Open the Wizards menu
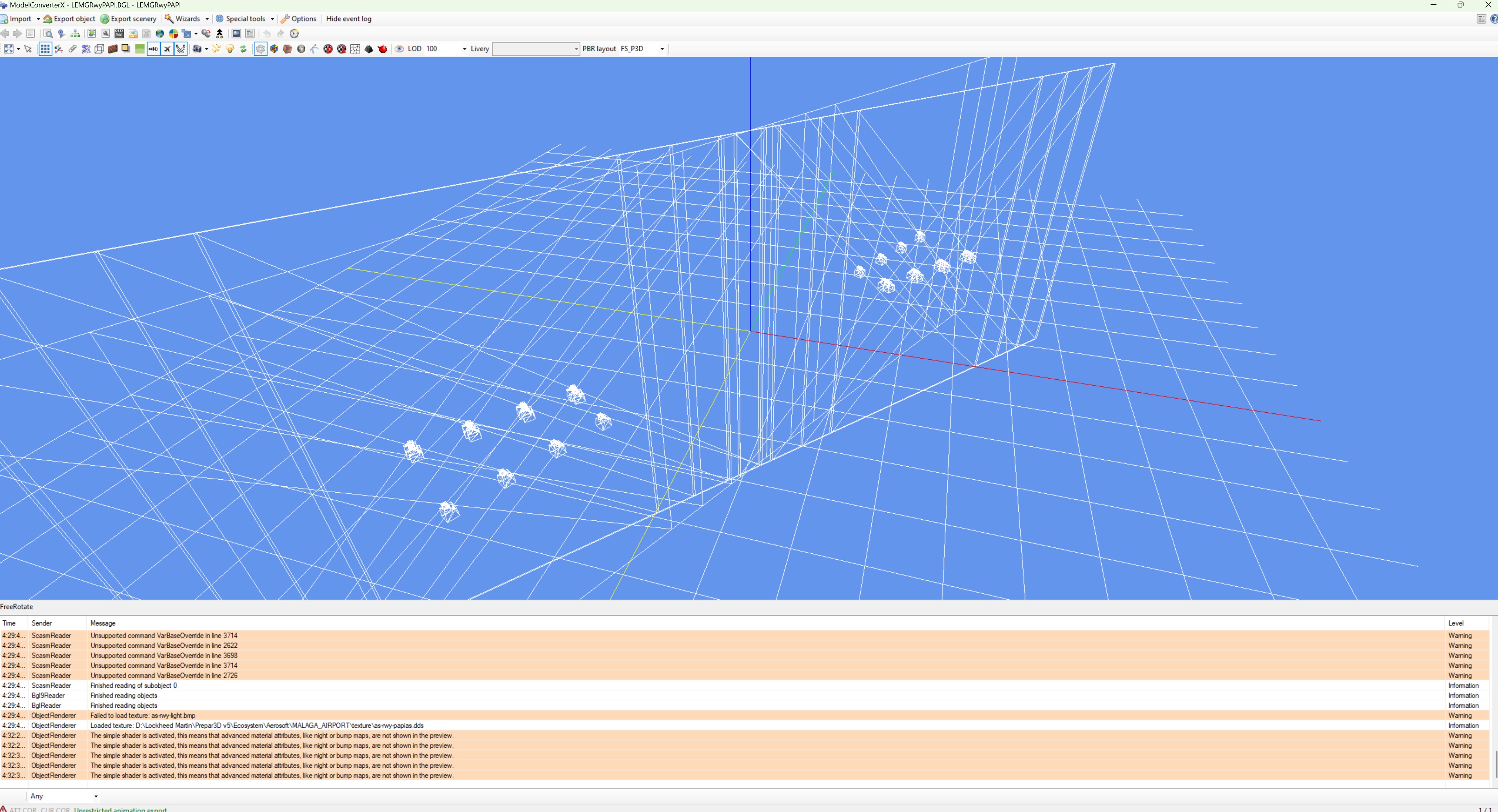 183,18
